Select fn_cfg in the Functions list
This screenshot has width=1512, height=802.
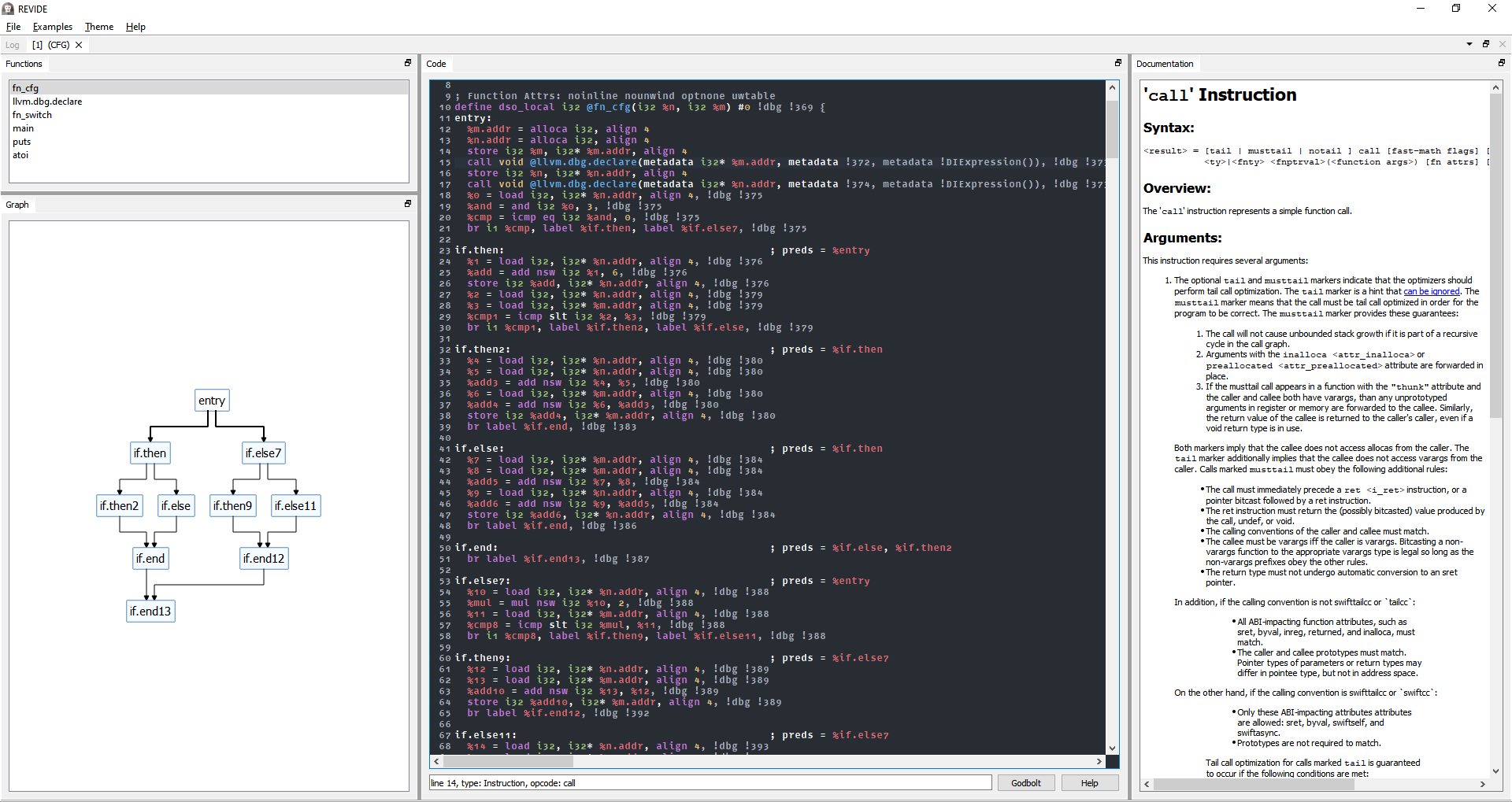point(209,88)
